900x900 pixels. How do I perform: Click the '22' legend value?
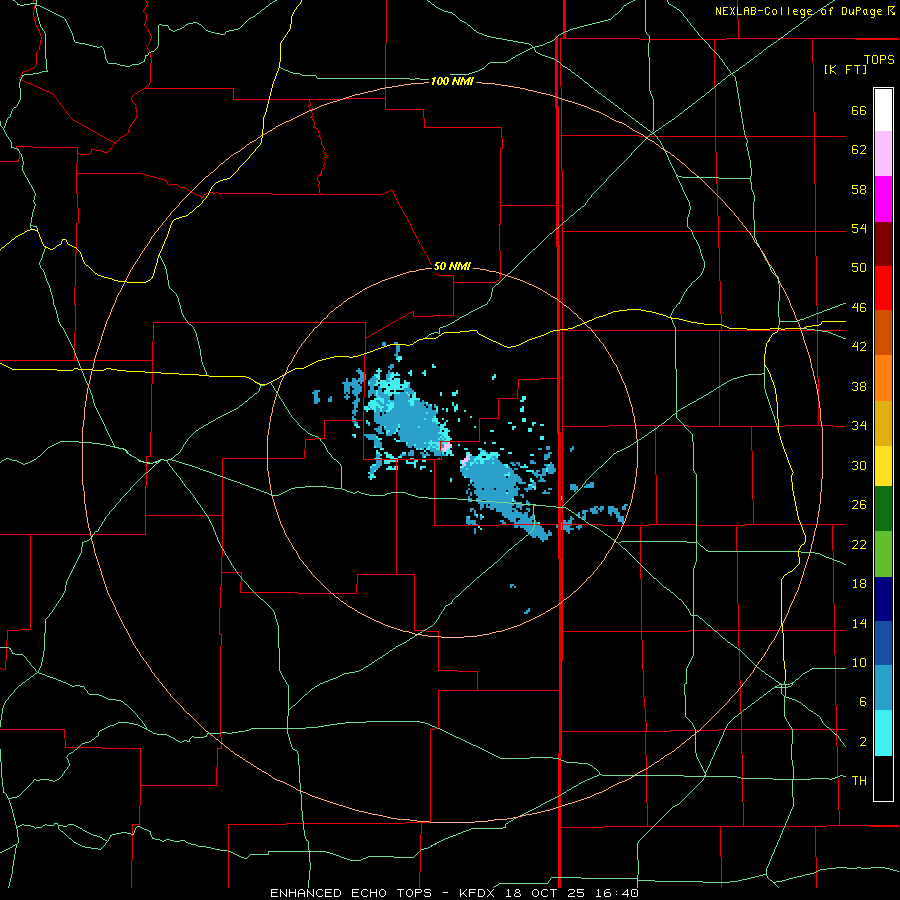pyautogui.click(x=859, y=544)
